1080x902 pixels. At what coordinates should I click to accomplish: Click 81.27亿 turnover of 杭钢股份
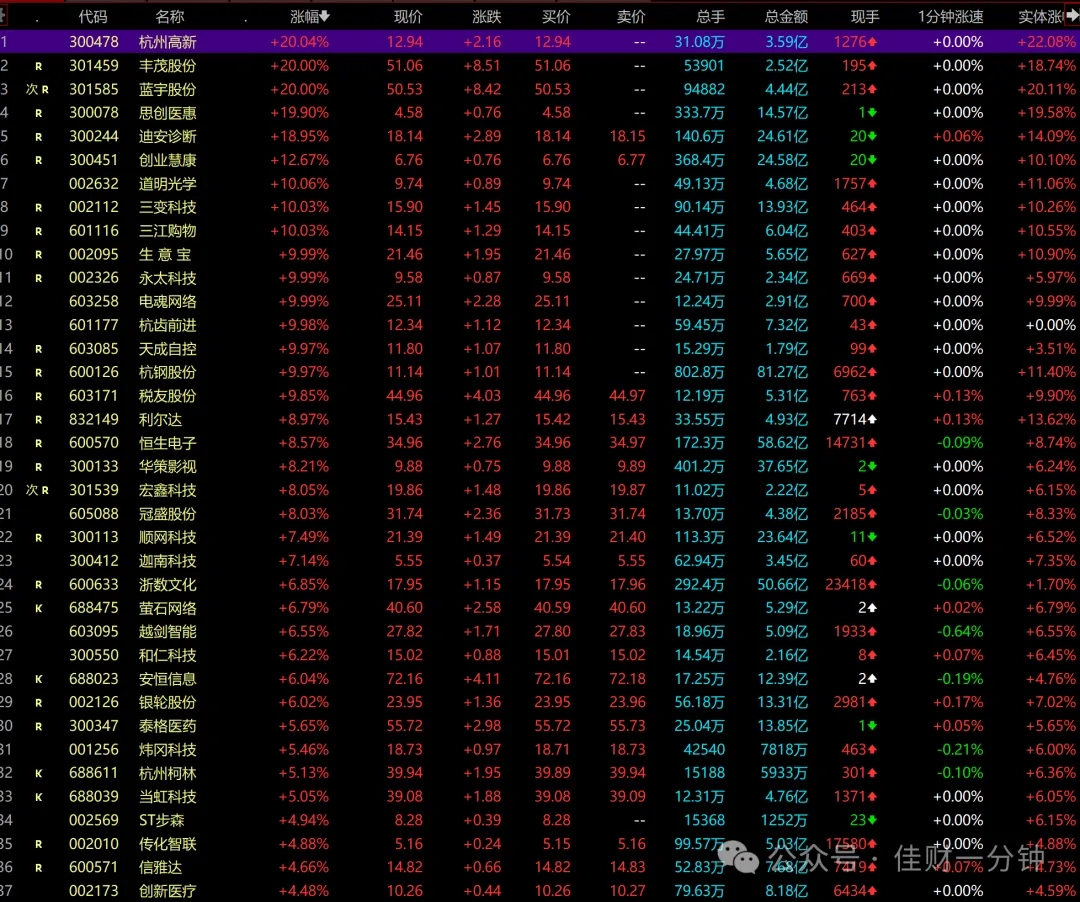tap(782, 373)
